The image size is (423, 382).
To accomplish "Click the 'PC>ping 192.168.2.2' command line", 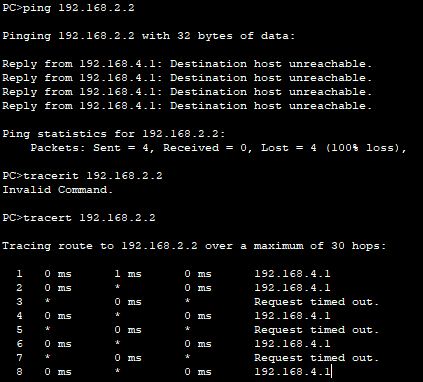I will tap(68, 8).
